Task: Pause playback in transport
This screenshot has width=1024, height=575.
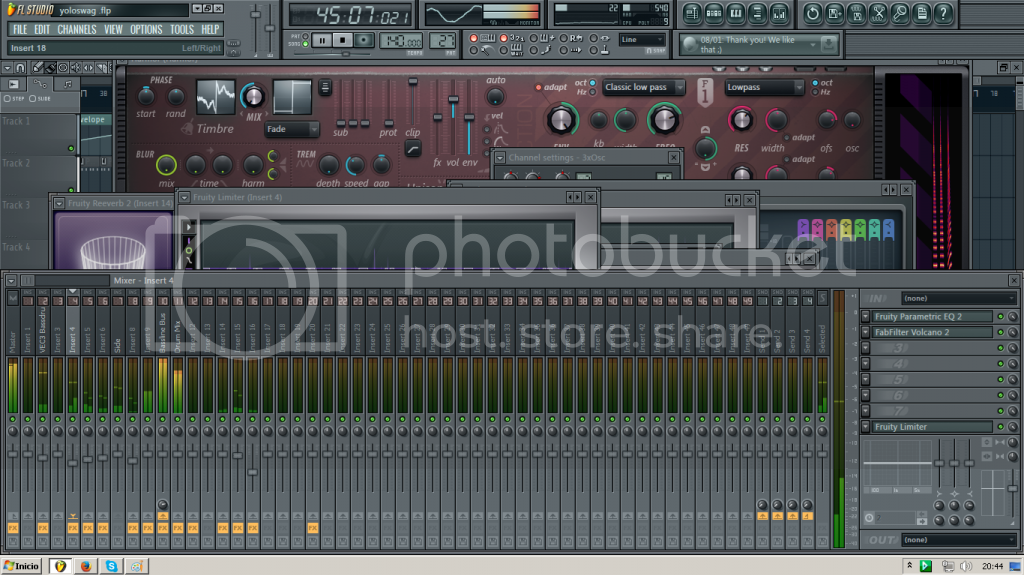Action: 322,41
